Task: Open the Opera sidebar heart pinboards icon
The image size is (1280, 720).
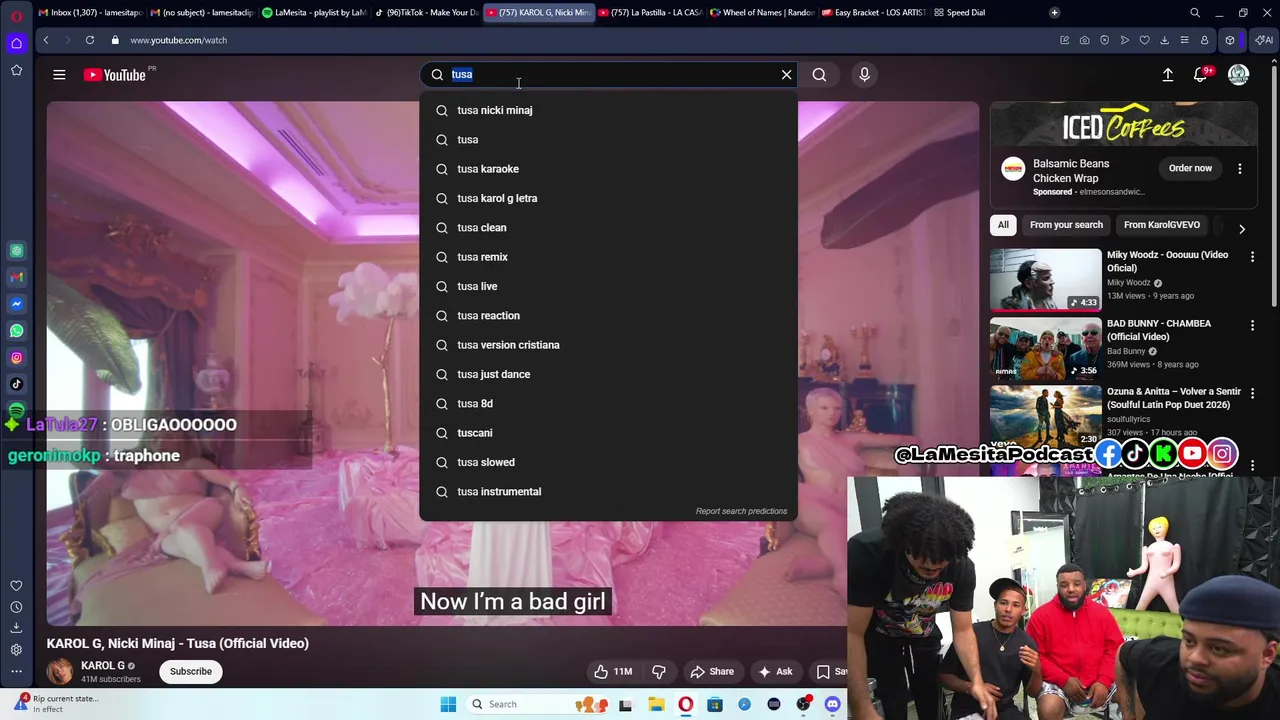Action: click(16, 586)
